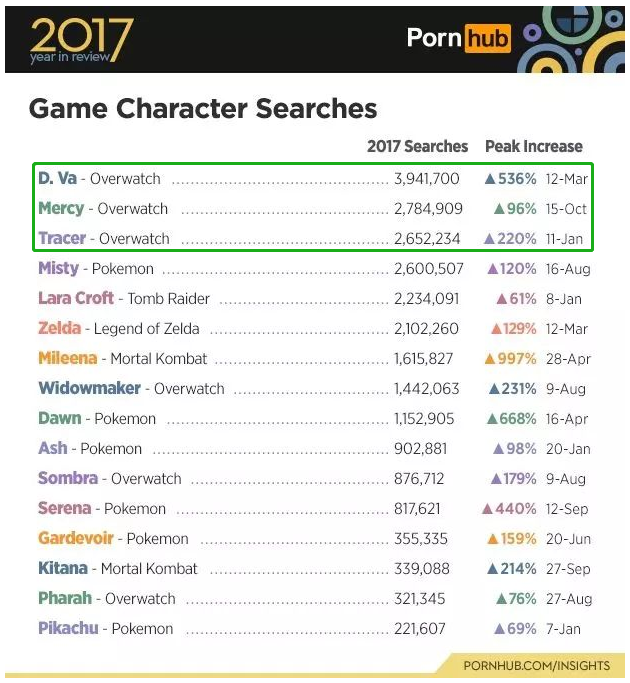This screenshot has height=683, width=630.
Task: Click the orange triangle beside 997%
Action: [x=490, y=359]
